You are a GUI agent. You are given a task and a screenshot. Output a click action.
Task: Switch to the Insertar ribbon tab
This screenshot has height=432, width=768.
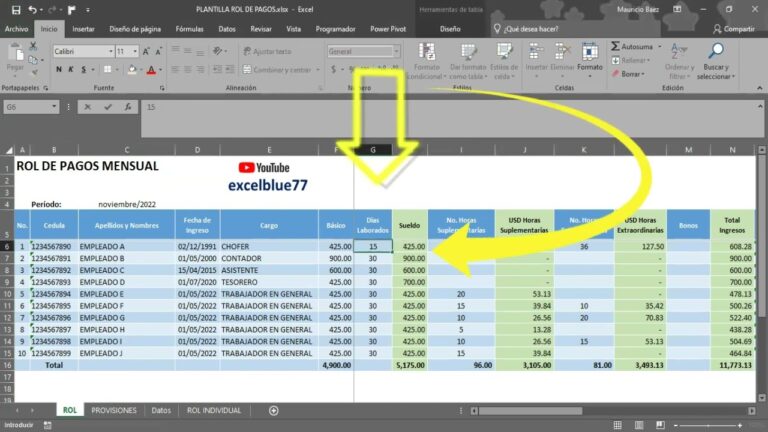pyautogui.click(x=83, y=29)
